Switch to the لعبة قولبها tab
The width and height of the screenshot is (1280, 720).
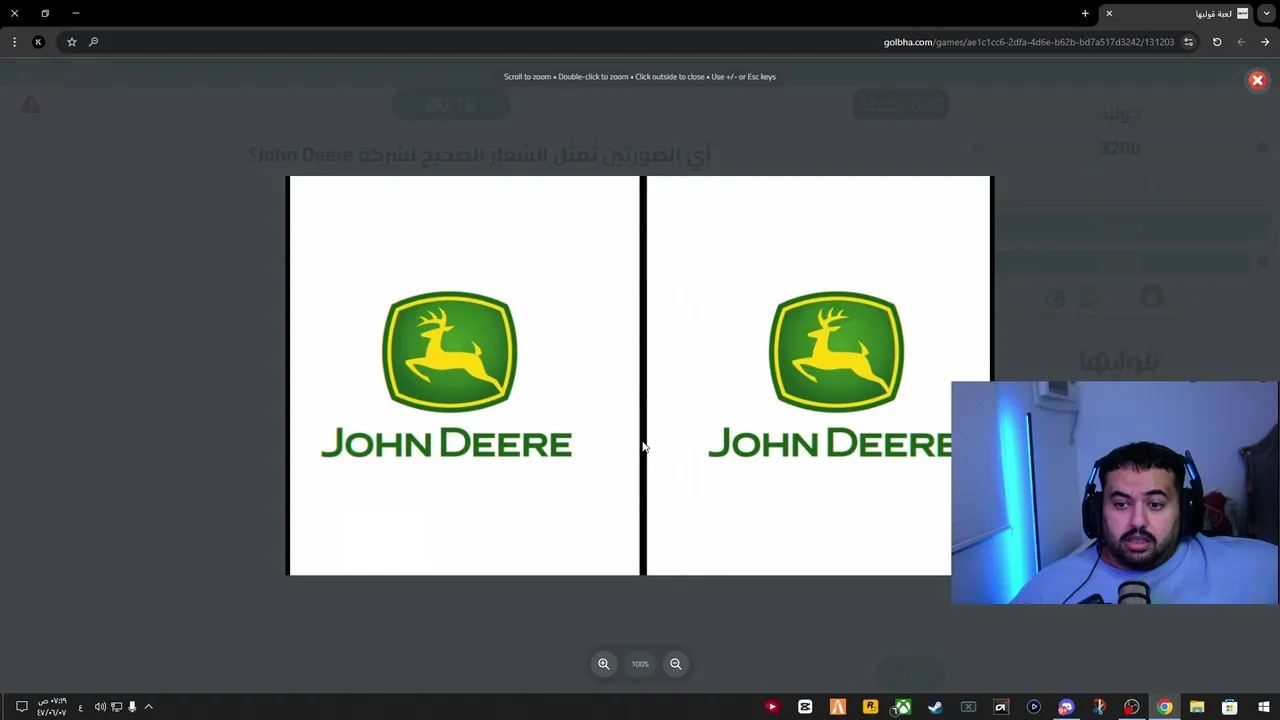pyautogui.click(x=1176, y=14)
